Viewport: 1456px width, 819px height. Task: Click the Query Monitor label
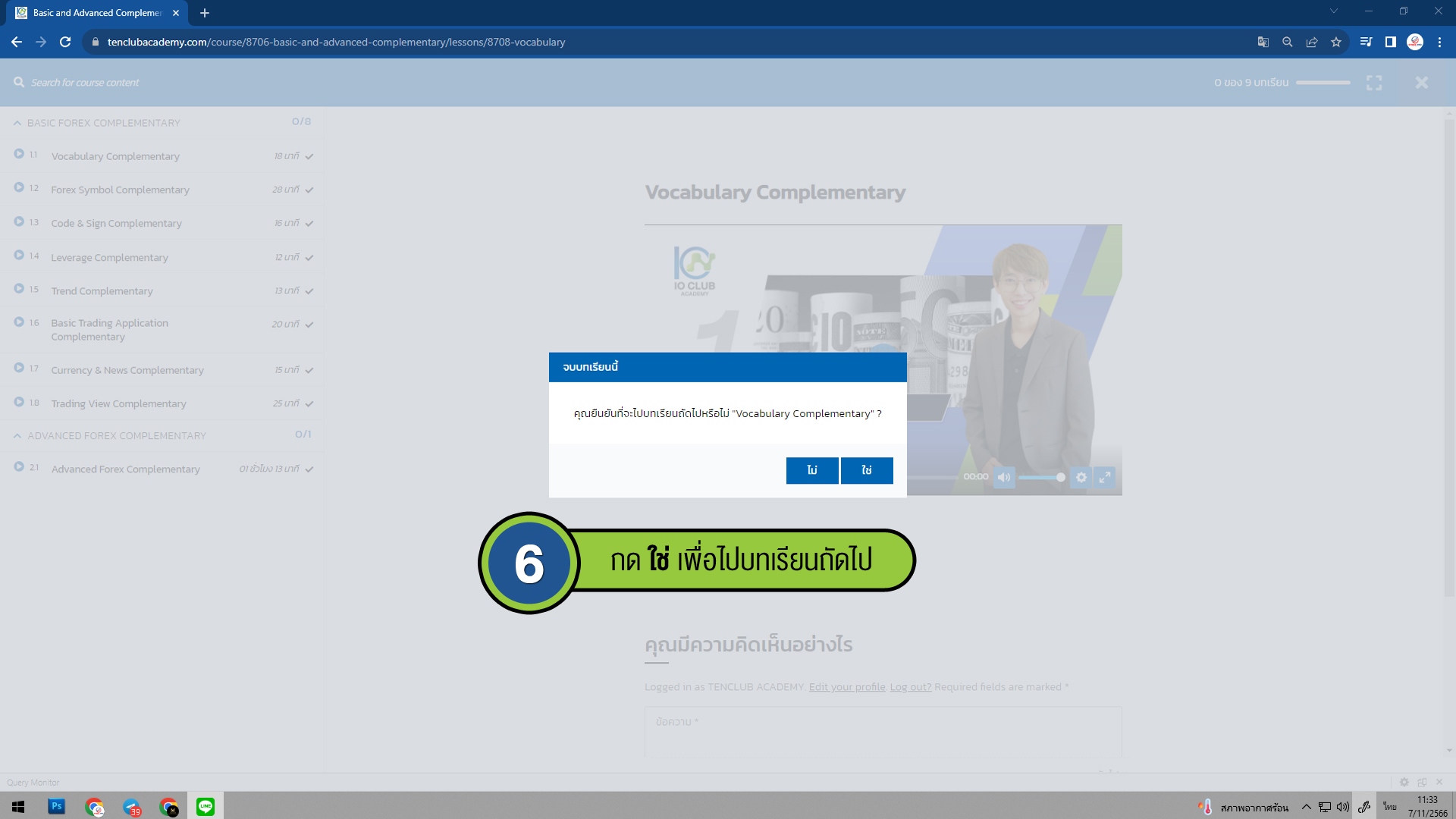click(33, 783)
